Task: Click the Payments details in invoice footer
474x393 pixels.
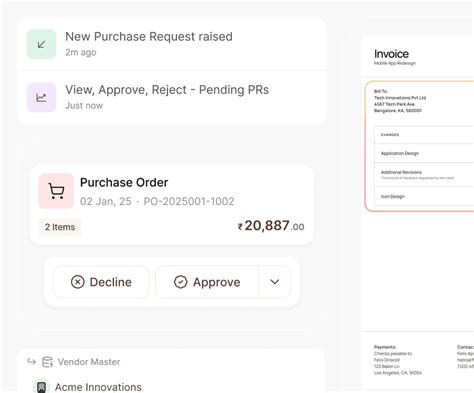Action: click(x=398, y=360)
